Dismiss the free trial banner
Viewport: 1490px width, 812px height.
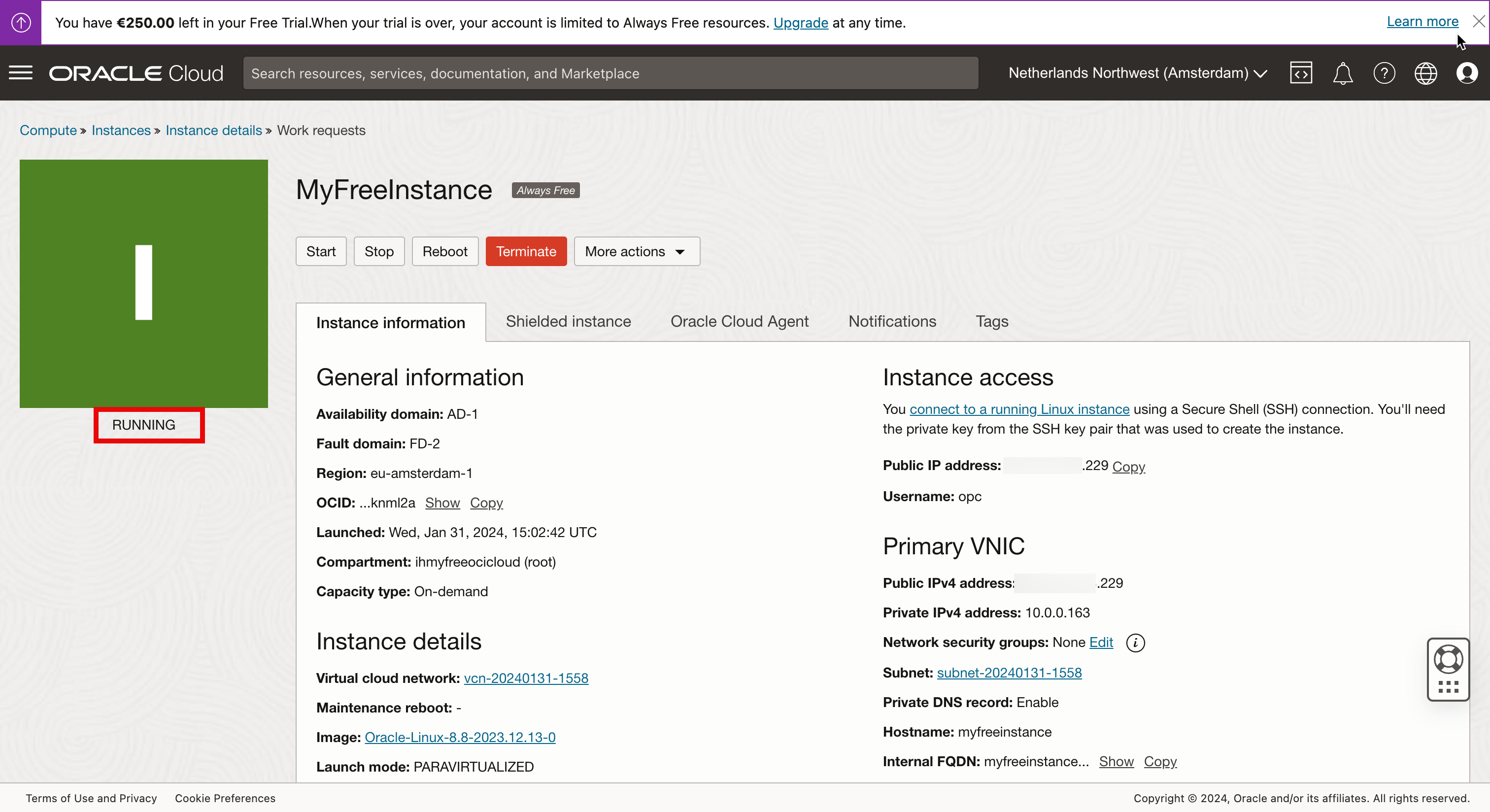(1478, 21)
